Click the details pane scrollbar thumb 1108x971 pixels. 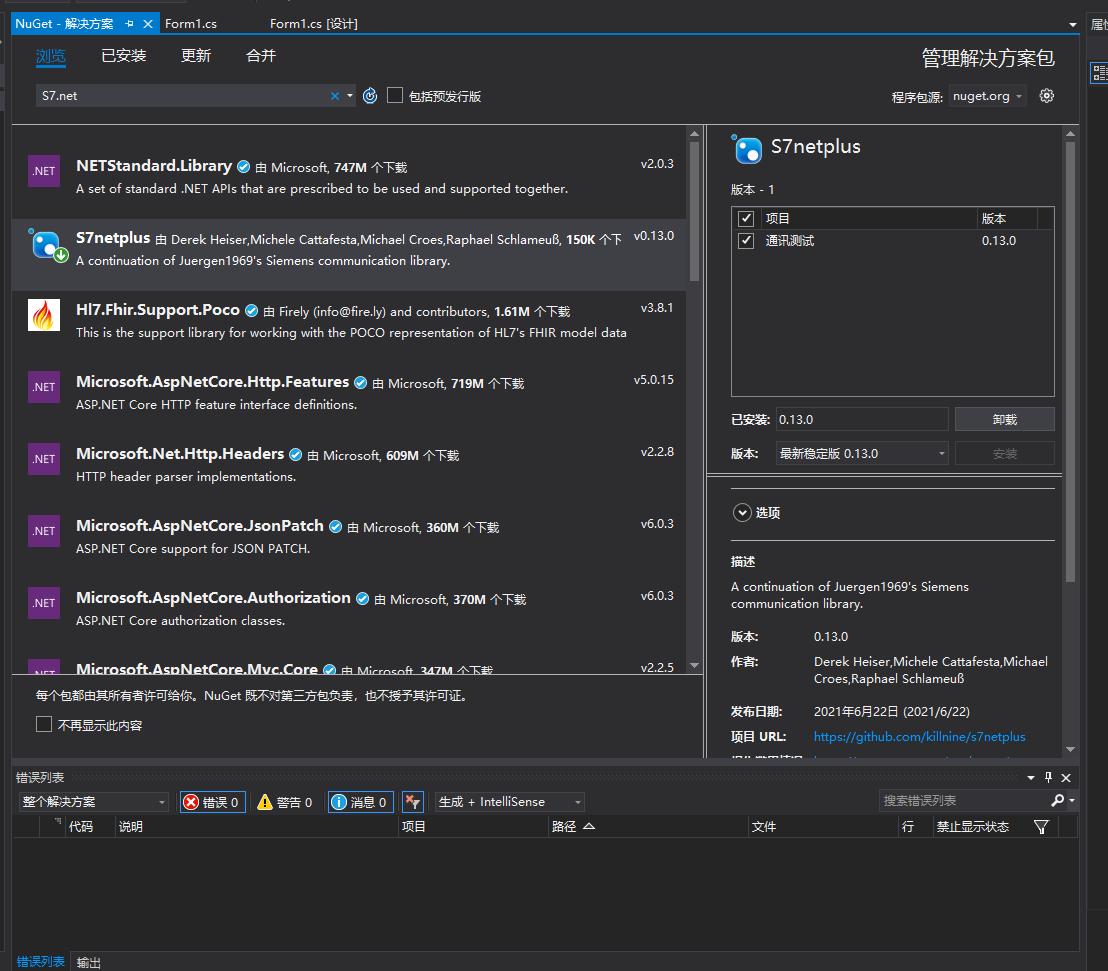pos(1070,362)
